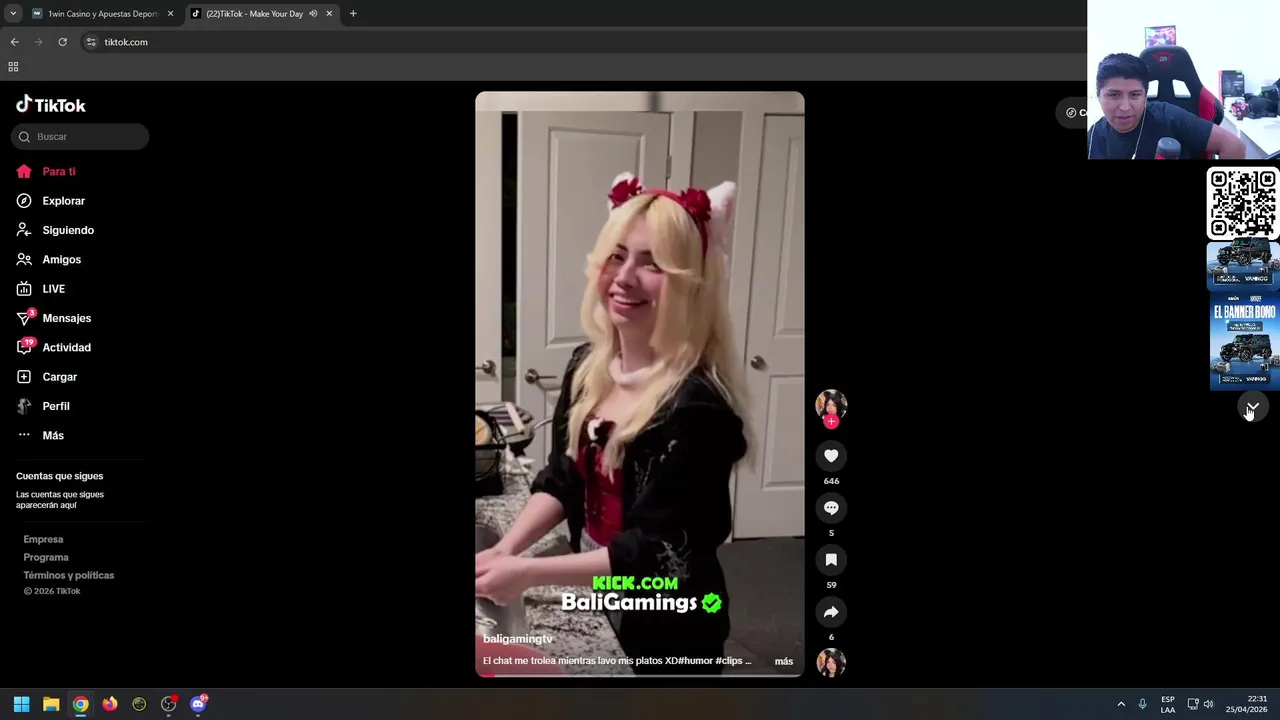Screen dimensions: 1280x720
Task: Open the Windows Start menu
Action: (21, 704)
